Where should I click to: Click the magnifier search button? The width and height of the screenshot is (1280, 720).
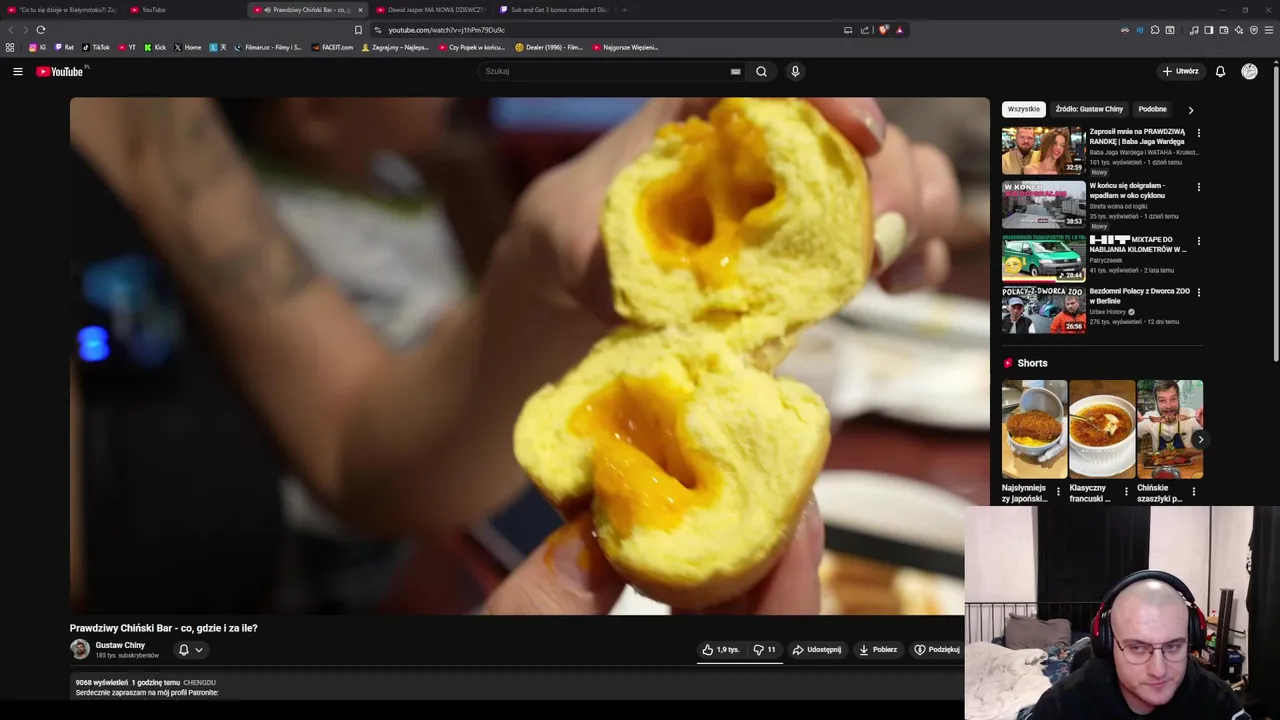[x=761, y=71]
